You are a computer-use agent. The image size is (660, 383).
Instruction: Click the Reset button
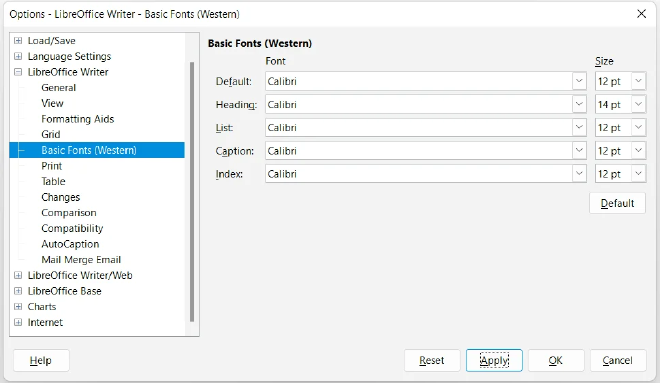432,360
